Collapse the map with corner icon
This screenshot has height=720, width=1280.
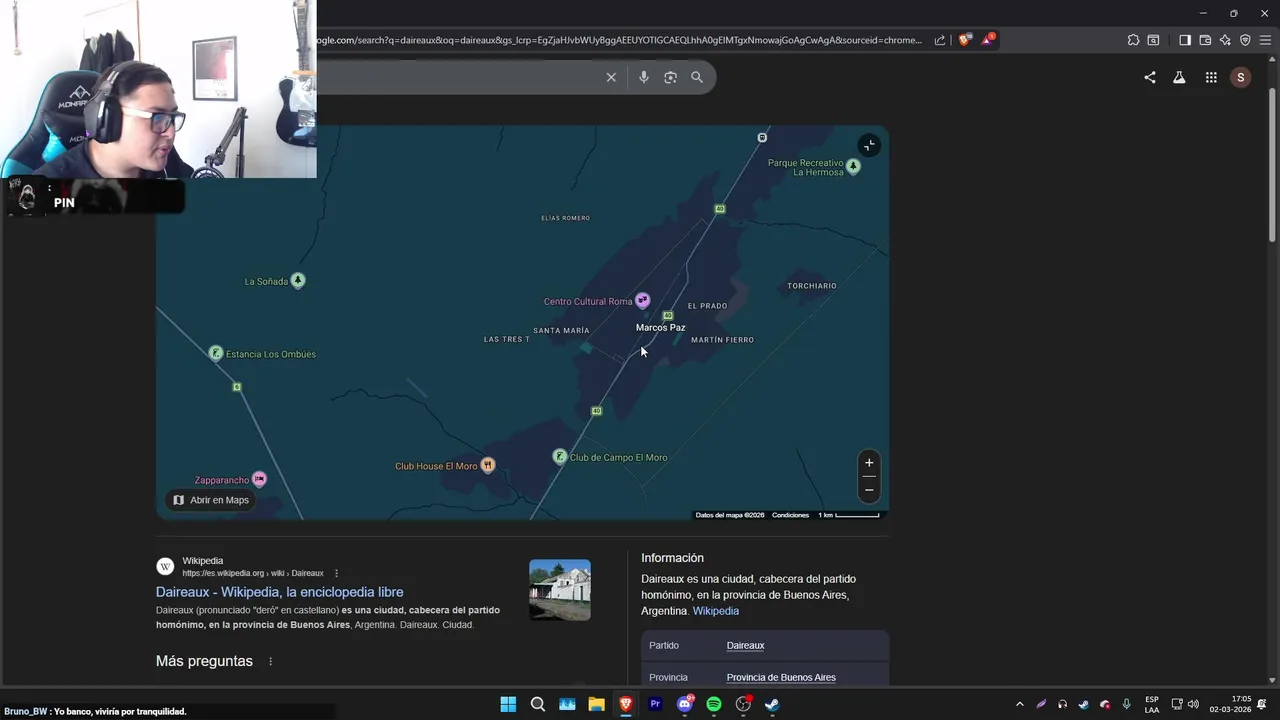(x=869, y=146)
